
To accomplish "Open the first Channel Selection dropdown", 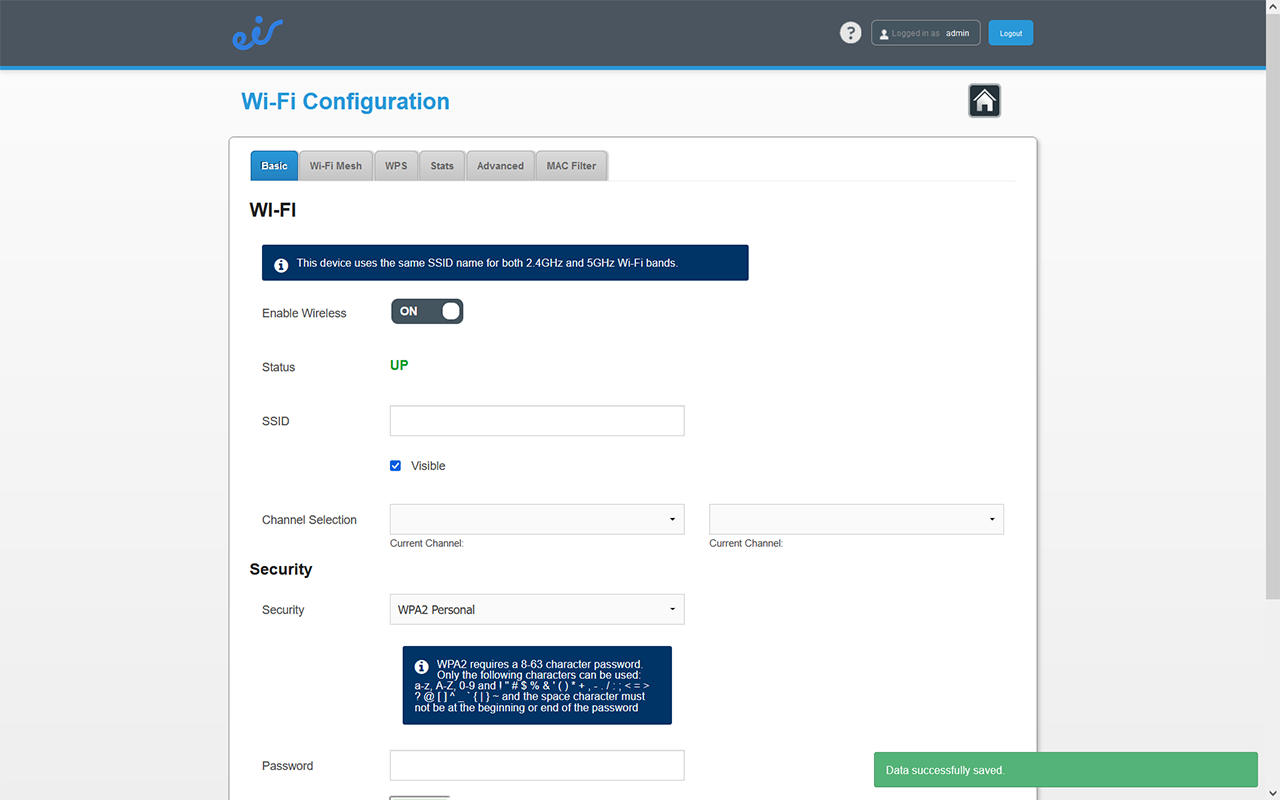I will (537, 519).
